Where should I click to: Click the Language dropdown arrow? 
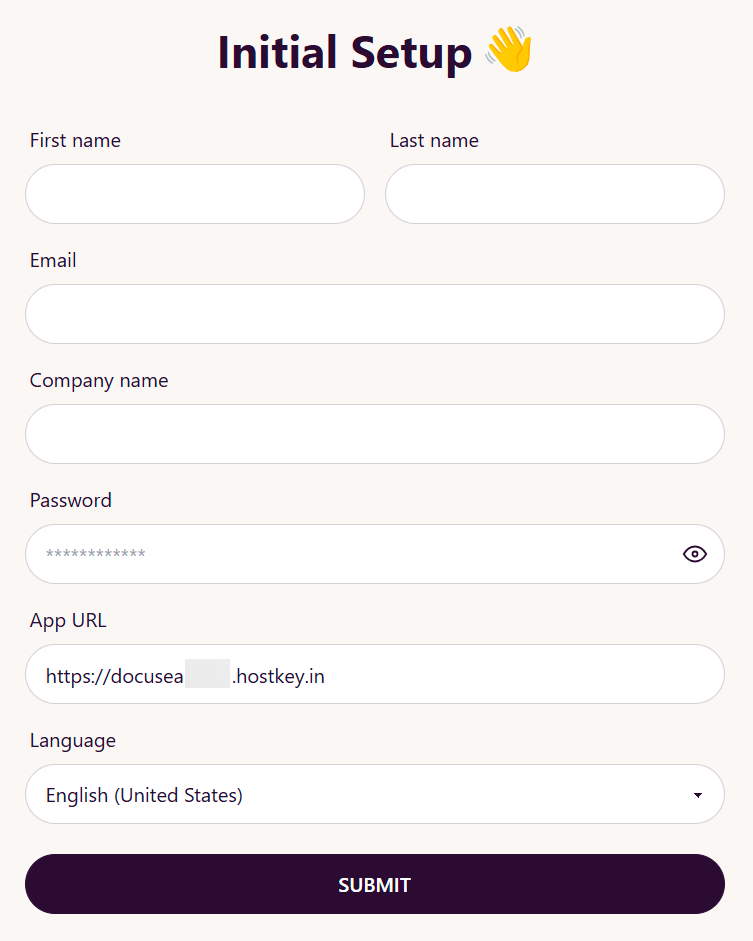pos(697,795)
